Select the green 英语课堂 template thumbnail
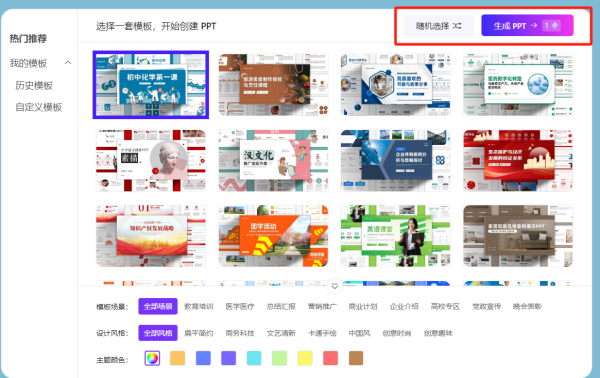600x378 pixels. tap(395, 236)
